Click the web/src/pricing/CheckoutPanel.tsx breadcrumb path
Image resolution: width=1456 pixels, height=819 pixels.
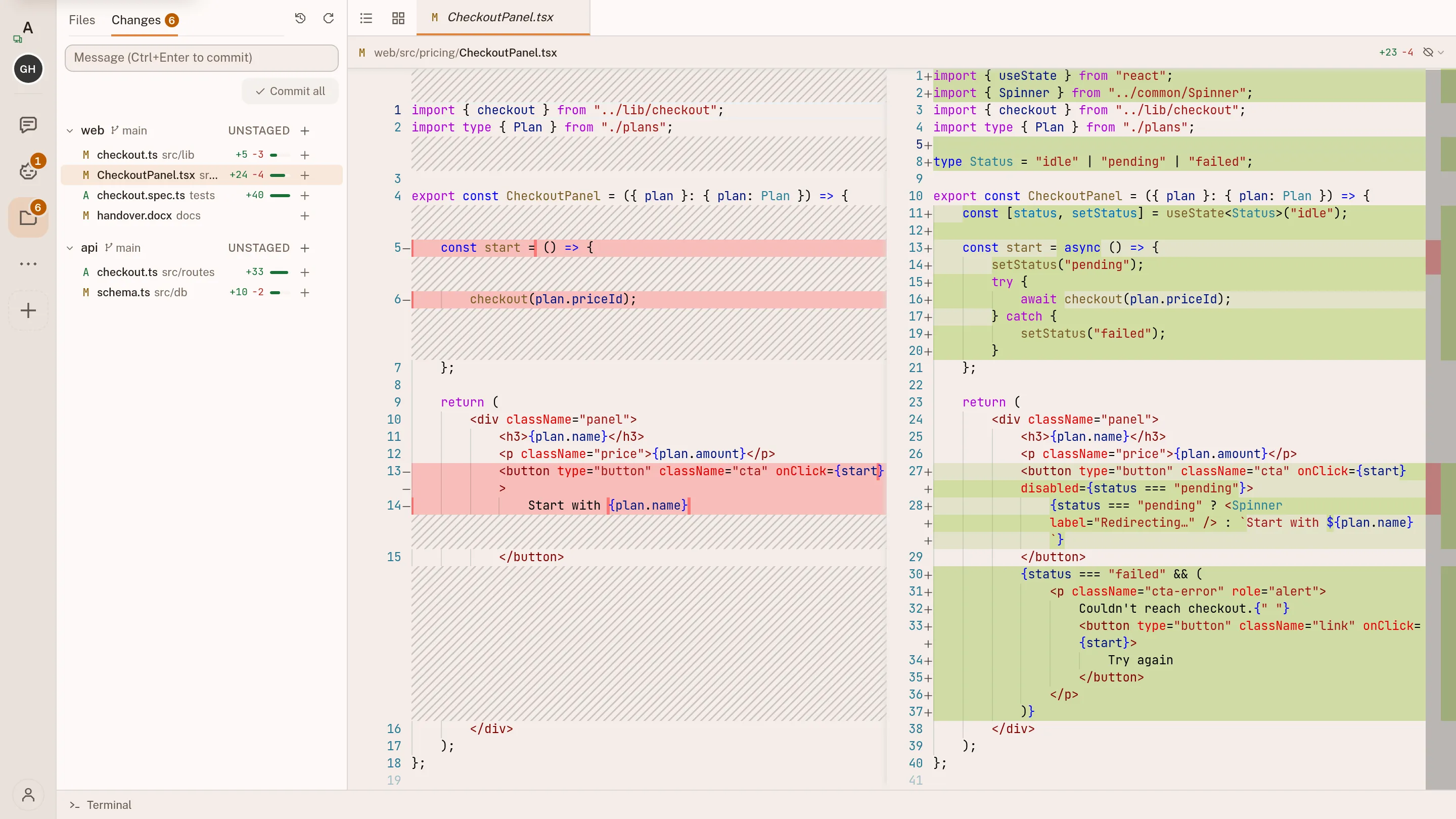click(x=465, y=53)
